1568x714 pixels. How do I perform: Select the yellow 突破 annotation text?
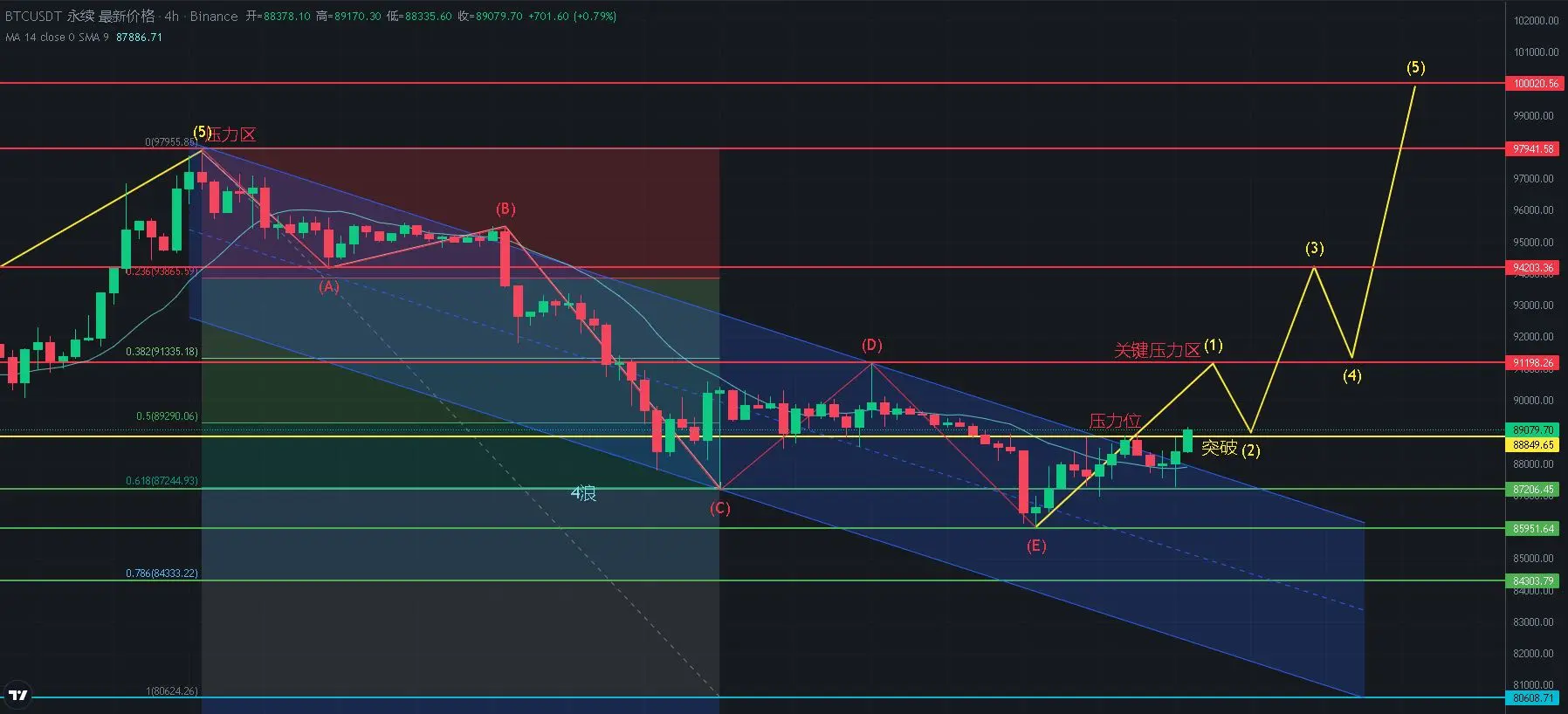coord(1219,448)
